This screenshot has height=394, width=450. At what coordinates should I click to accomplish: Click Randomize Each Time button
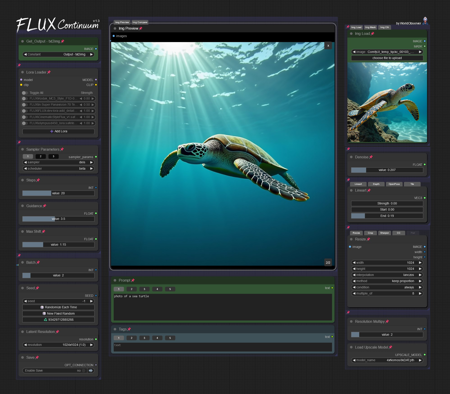click(x=58, y=307)
